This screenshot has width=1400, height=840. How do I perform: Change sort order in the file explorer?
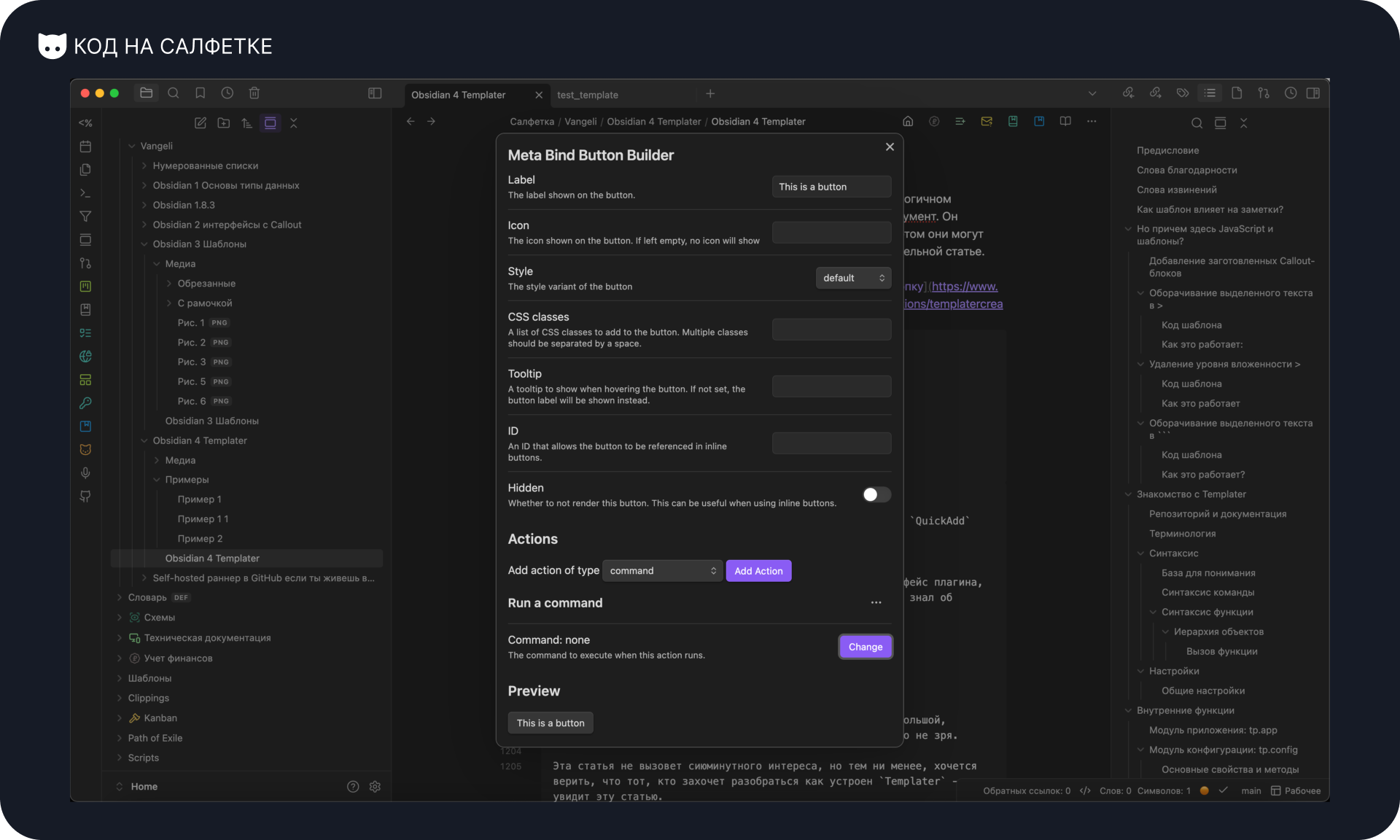[247, 123]
